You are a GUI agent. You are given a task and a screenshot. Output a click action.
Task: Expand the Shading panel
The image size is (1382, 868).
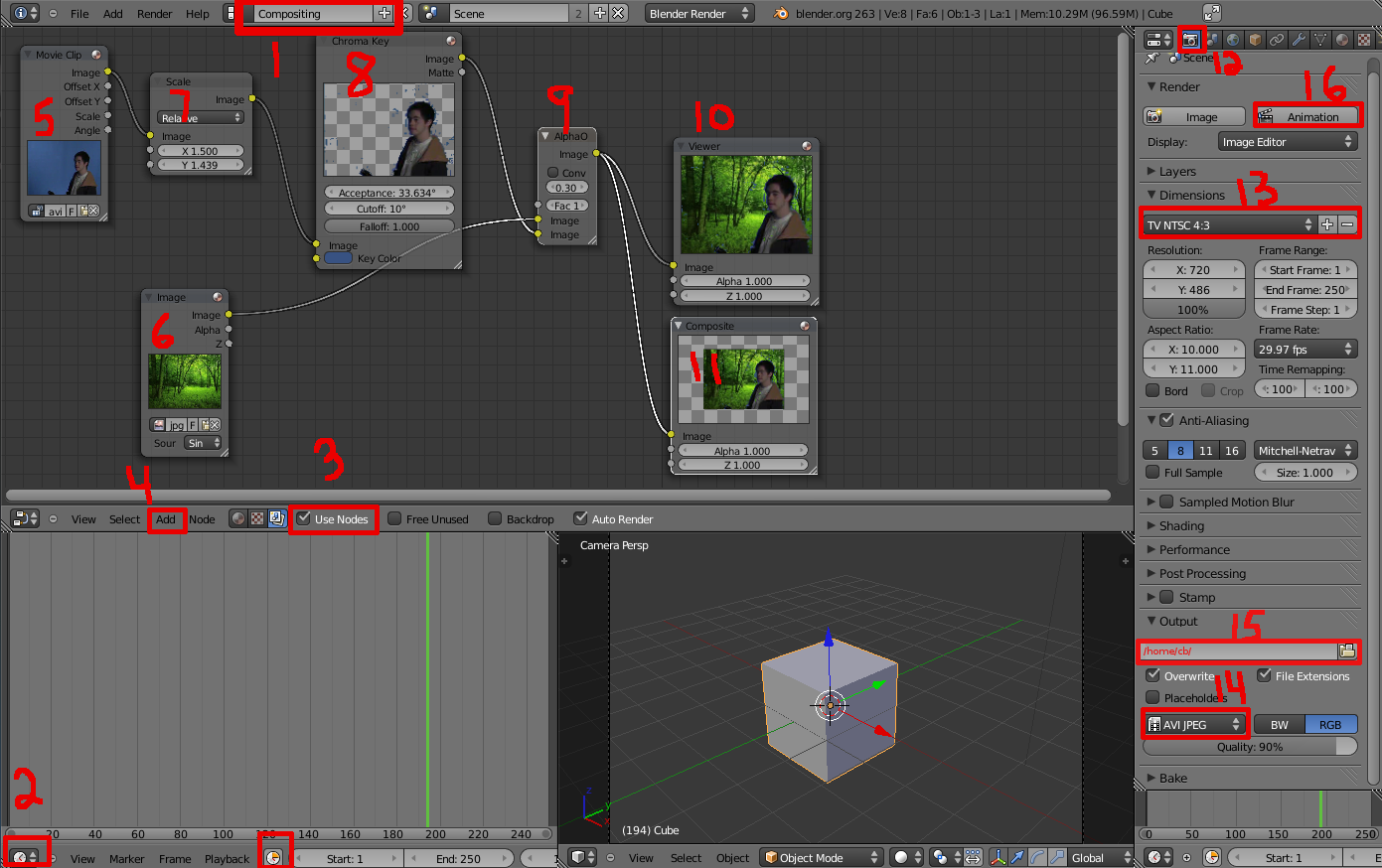click(x=1181, y=525)
